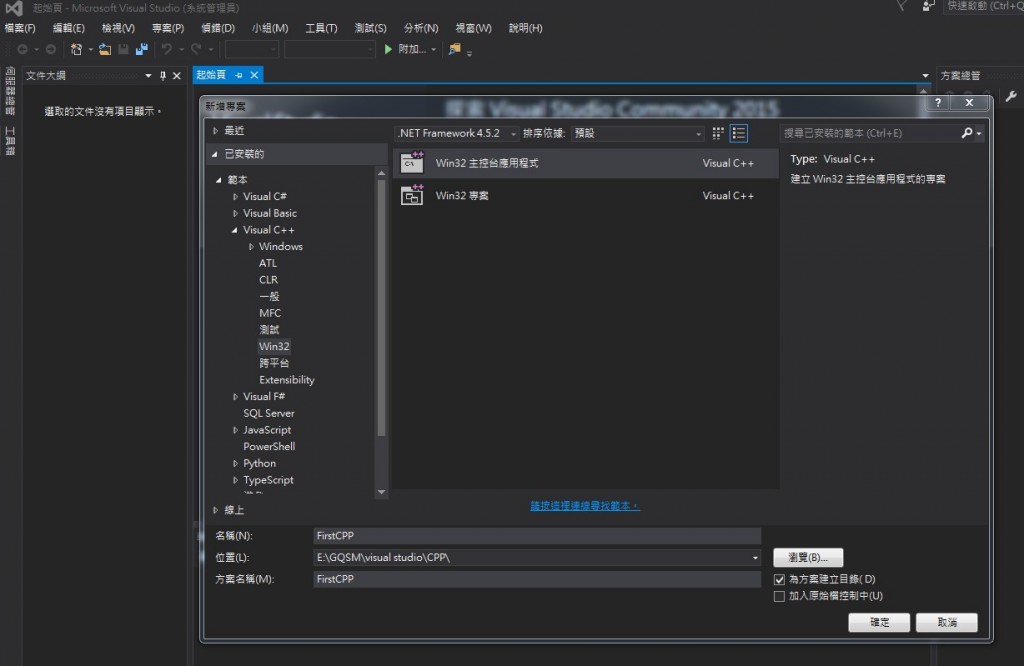Click the help question mark in dialog
The height and width of the screenshot is (666, 1024).
point(938,103)
